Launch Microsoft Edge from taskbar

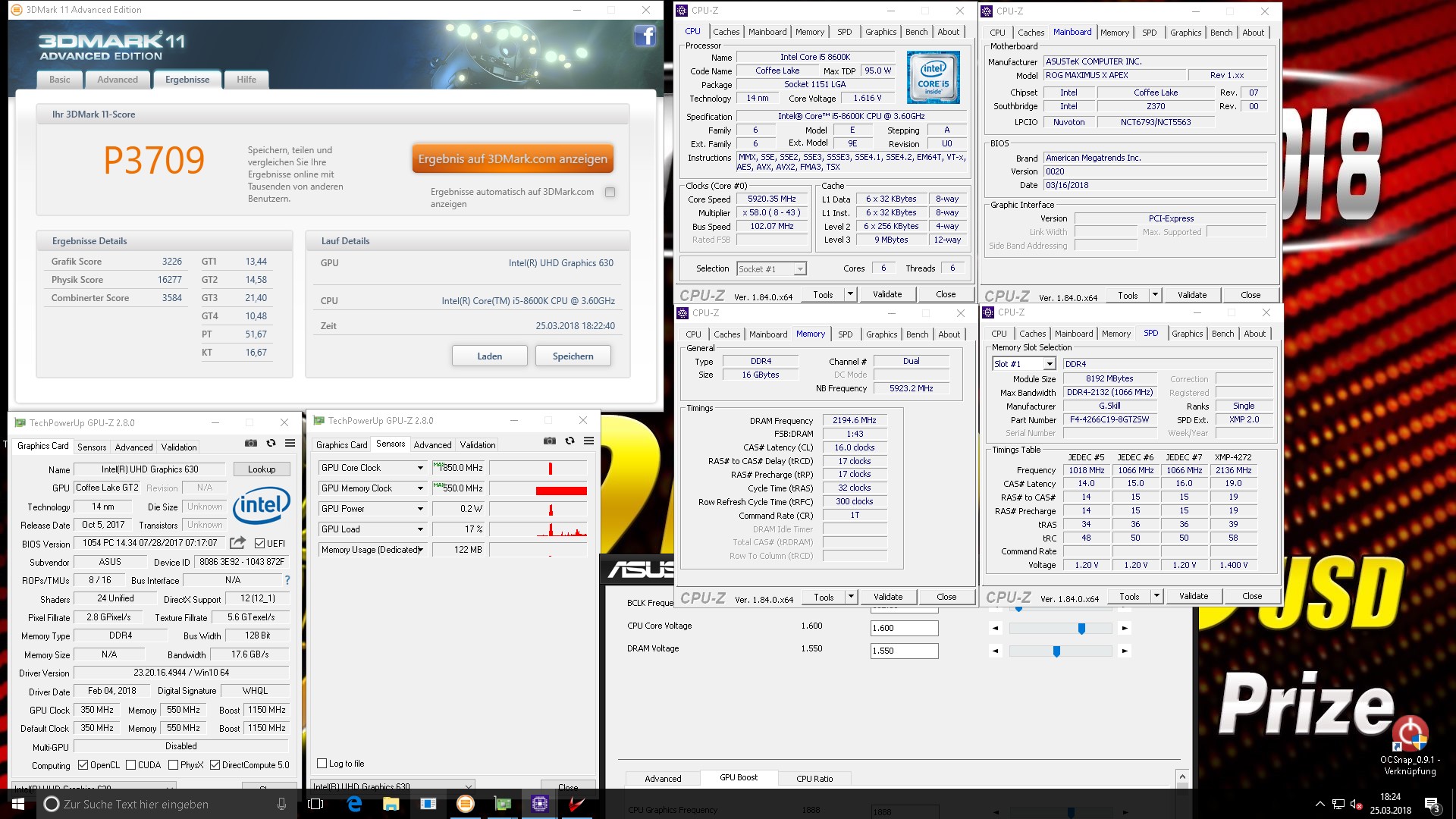353,804
